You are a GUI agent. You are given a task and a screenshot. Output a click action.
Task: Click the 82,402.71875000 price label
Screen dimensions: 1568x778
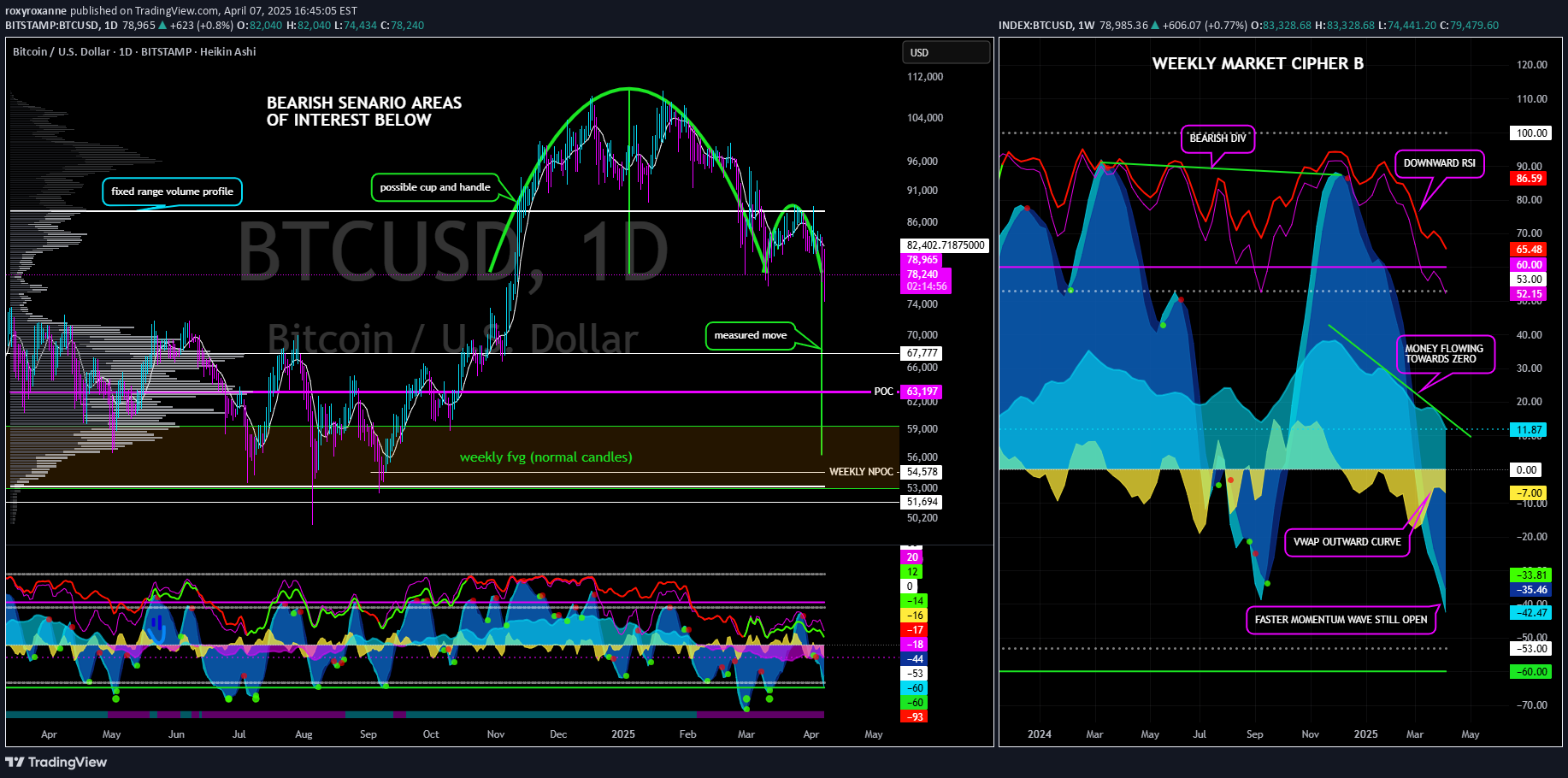[x=946, y=245]
